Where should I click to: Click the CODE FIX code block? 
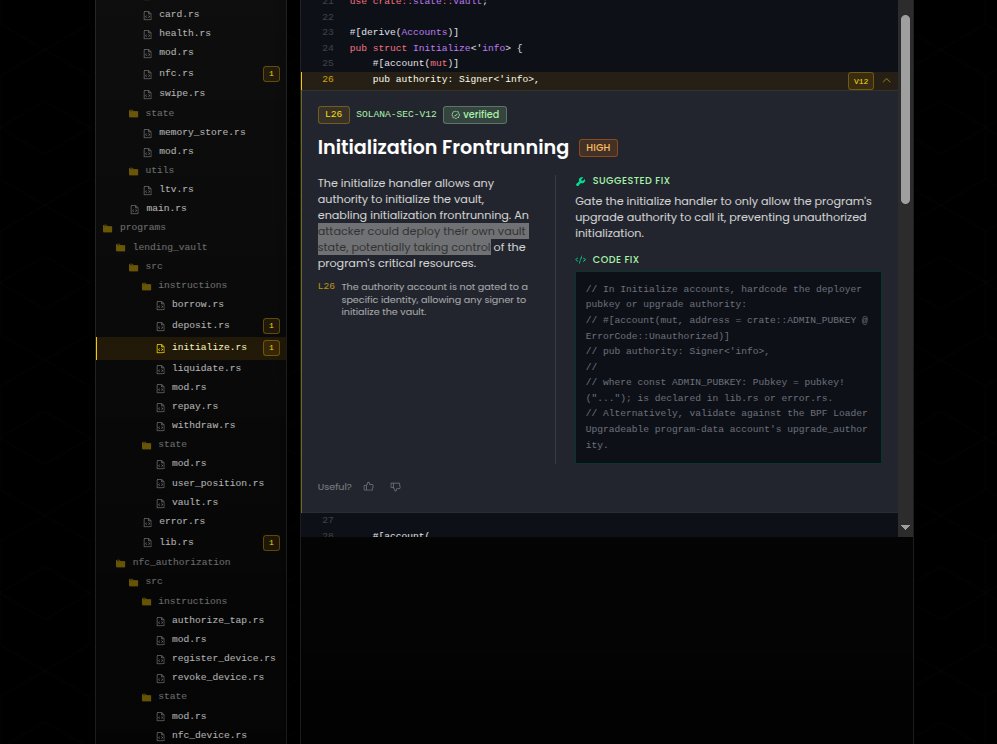point(728,367)
